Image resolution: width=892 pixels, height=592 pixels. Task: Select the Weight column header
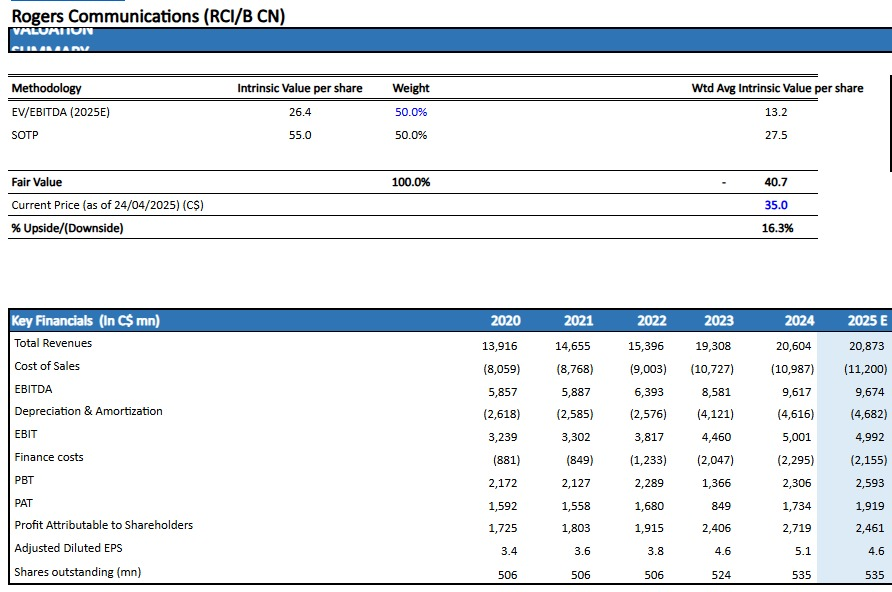[411, 88]
